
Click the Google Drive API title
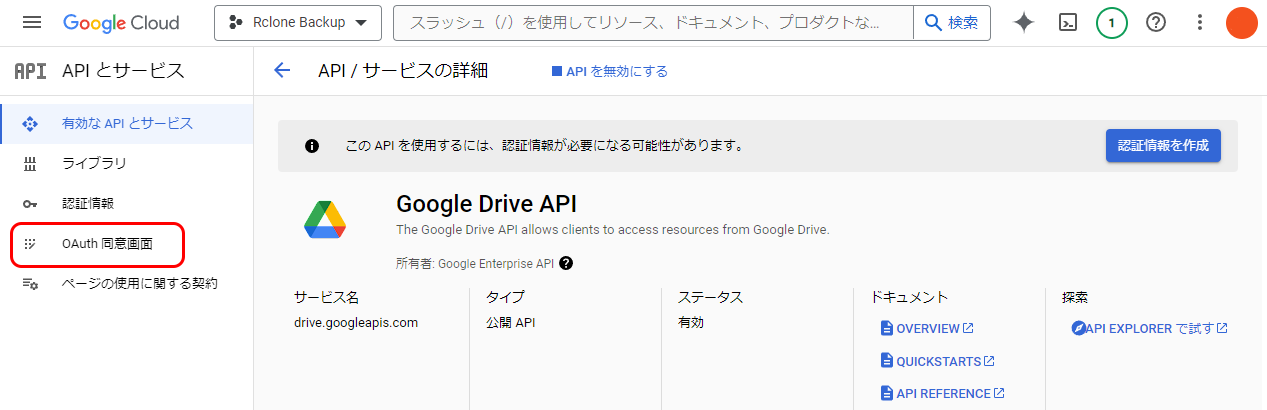click(x=486, y=204)
